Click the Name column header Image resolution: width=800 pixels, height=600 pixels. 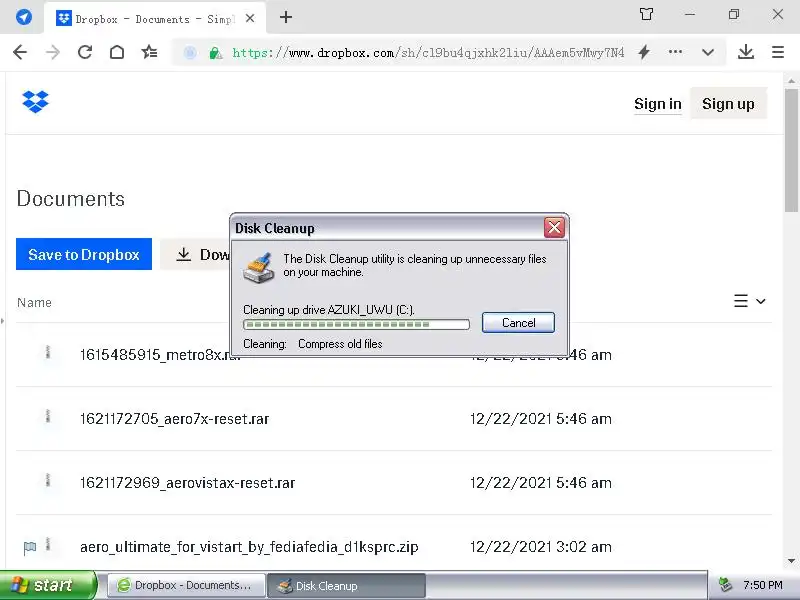(x=34, y=303)
